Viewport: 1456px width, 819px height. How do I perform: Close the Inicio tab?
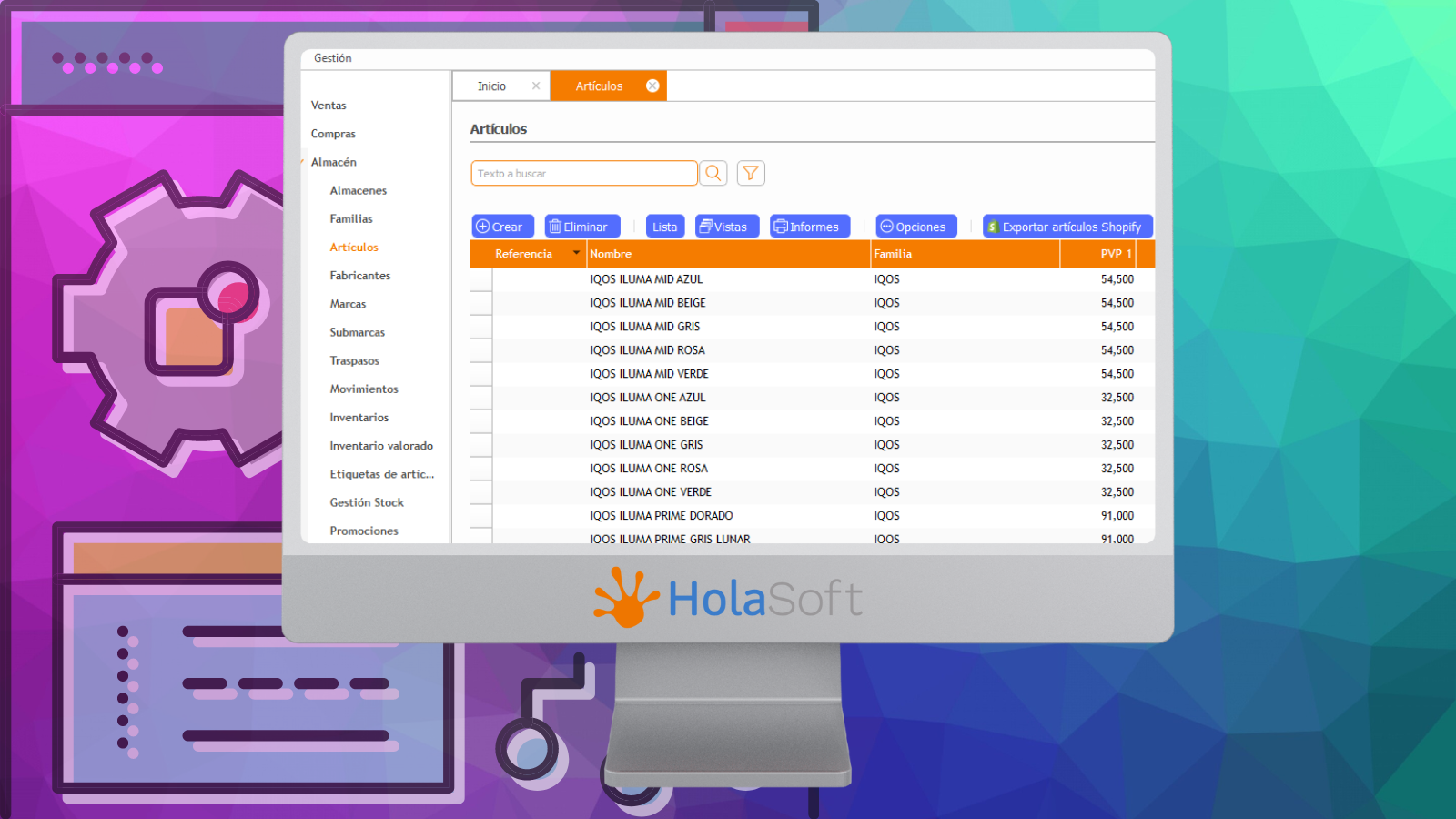click(x=536, y=86)
